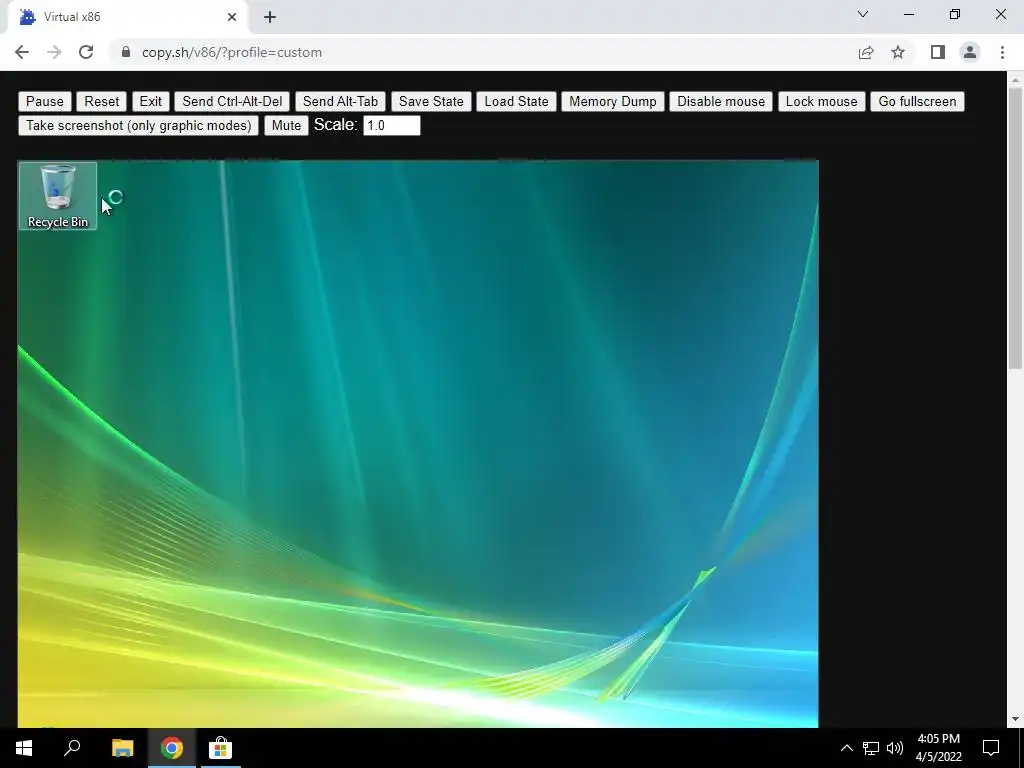Screen dimensions: 1024x768
Task: Click the Exit button
Action: (150, 101)
